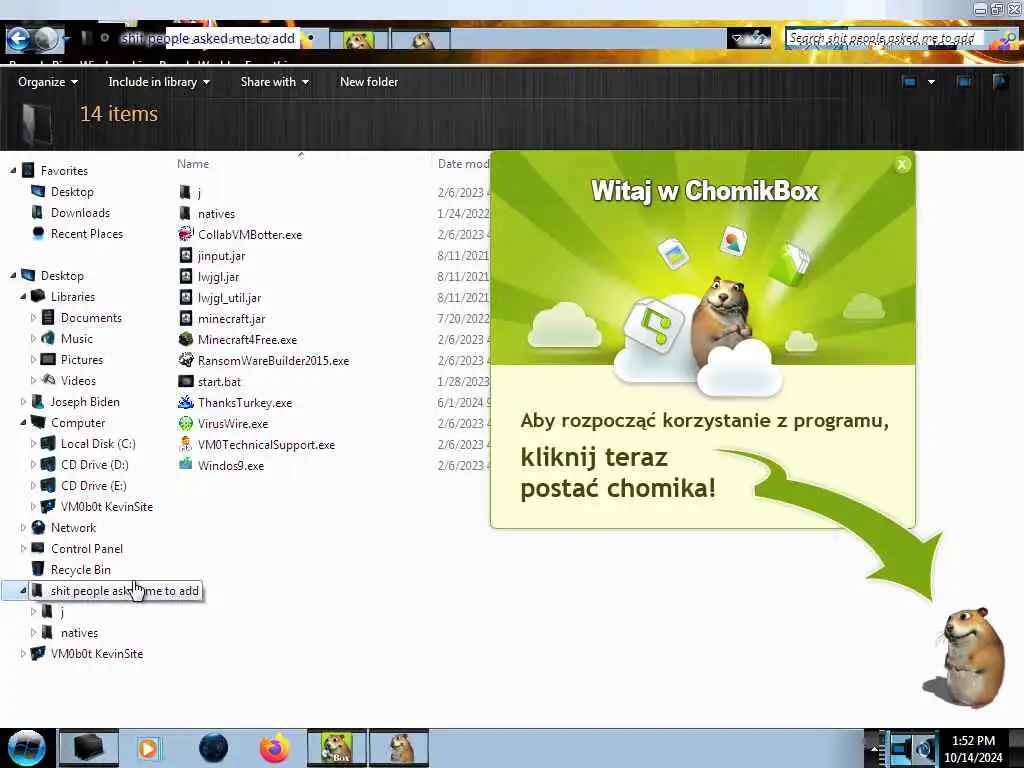
Task: Select the Music library
Action: point(76,339)
